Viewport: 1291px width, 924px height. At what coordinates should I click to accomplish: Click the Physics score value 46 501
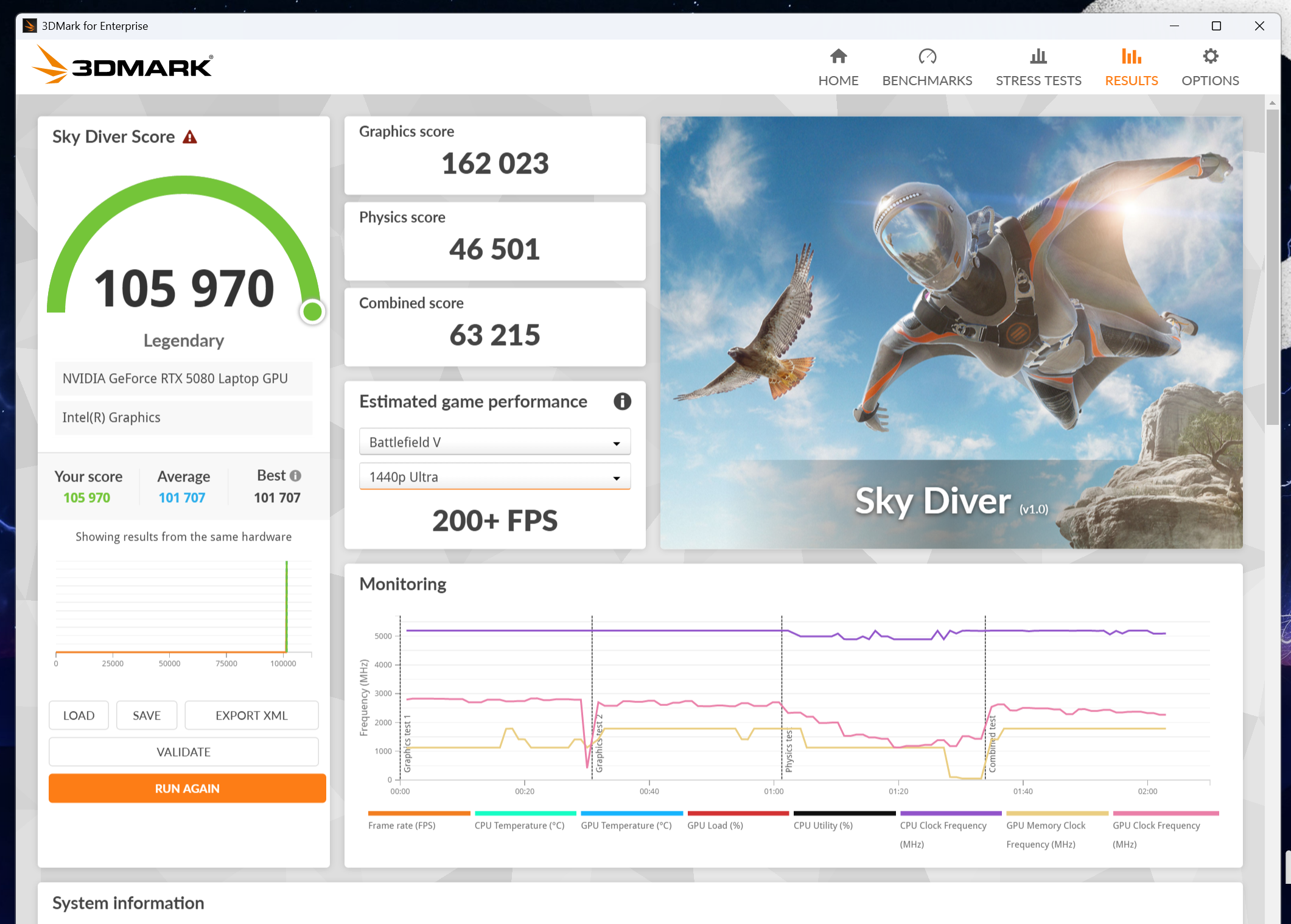pyautogui.click(x=495, y=249)
